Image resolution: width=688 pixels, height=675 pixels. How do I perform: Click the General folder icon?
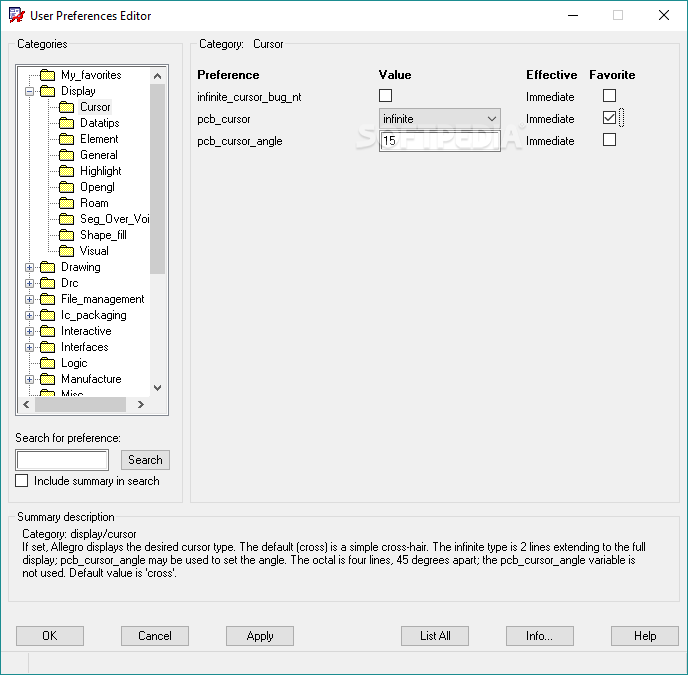click(x=66, y=155)
